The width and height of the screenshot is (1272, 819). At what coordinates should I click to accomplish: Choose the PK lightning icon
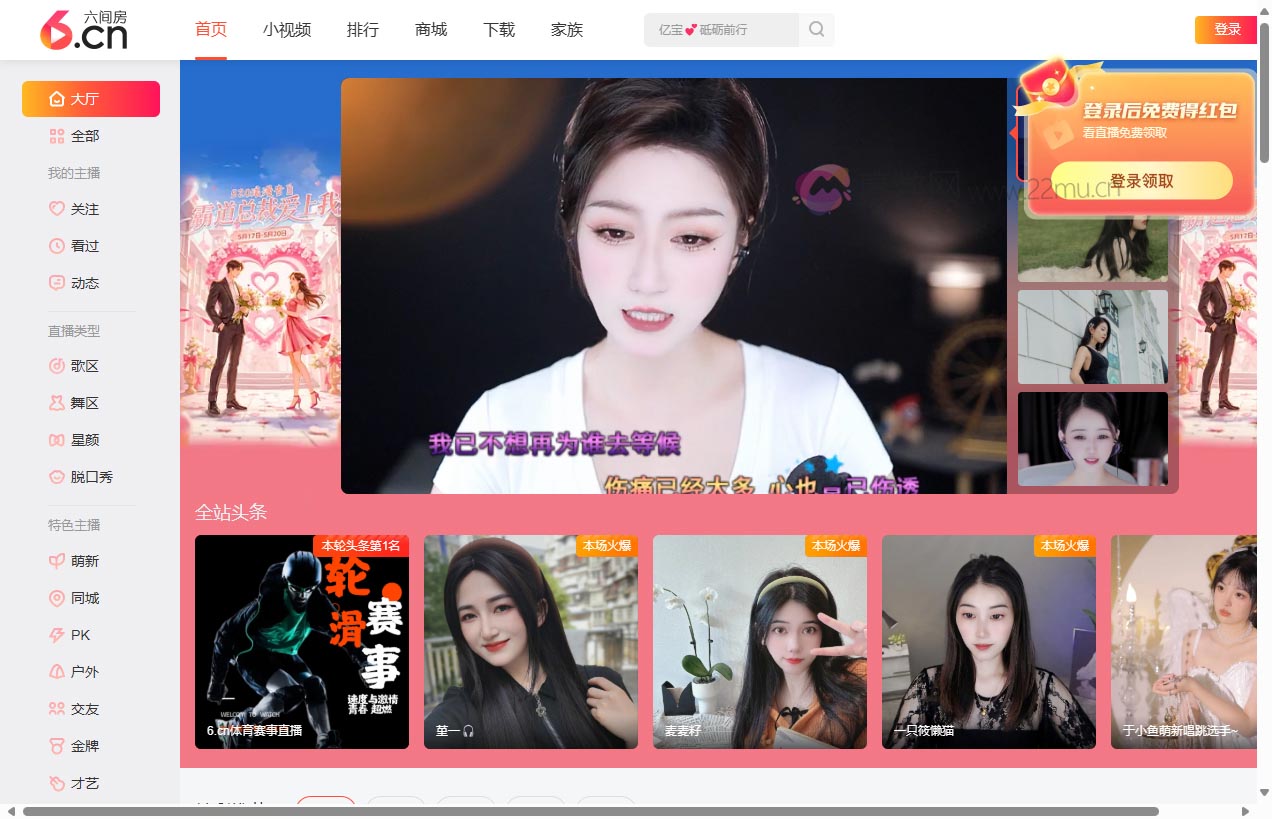57,635
